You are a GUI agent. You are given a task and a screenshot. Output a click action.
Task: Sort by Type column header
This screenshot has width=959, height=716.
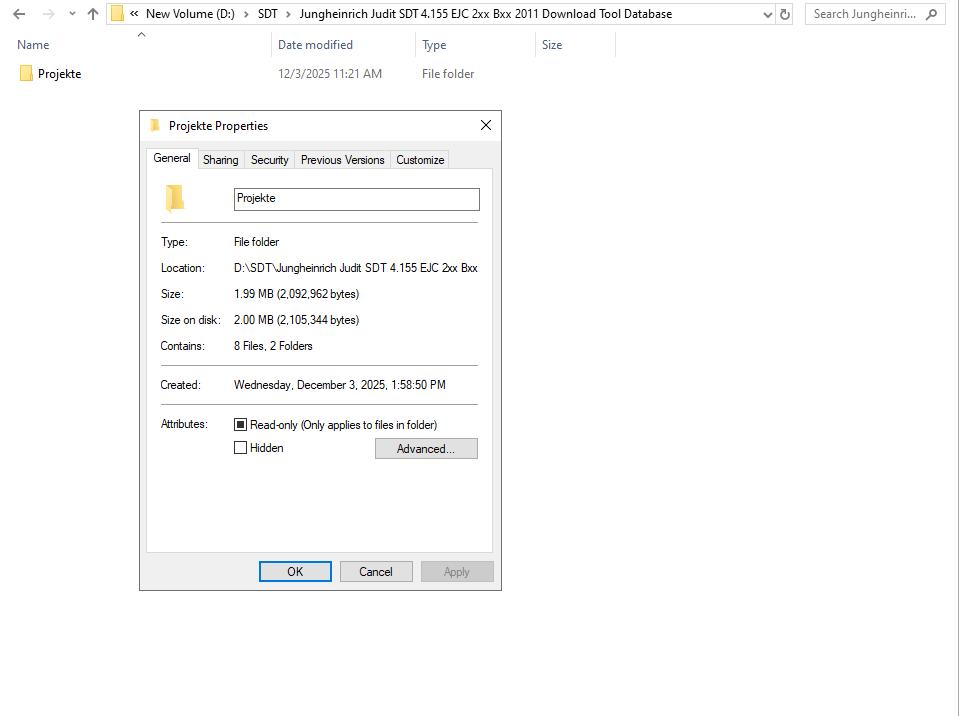point(434,45)
